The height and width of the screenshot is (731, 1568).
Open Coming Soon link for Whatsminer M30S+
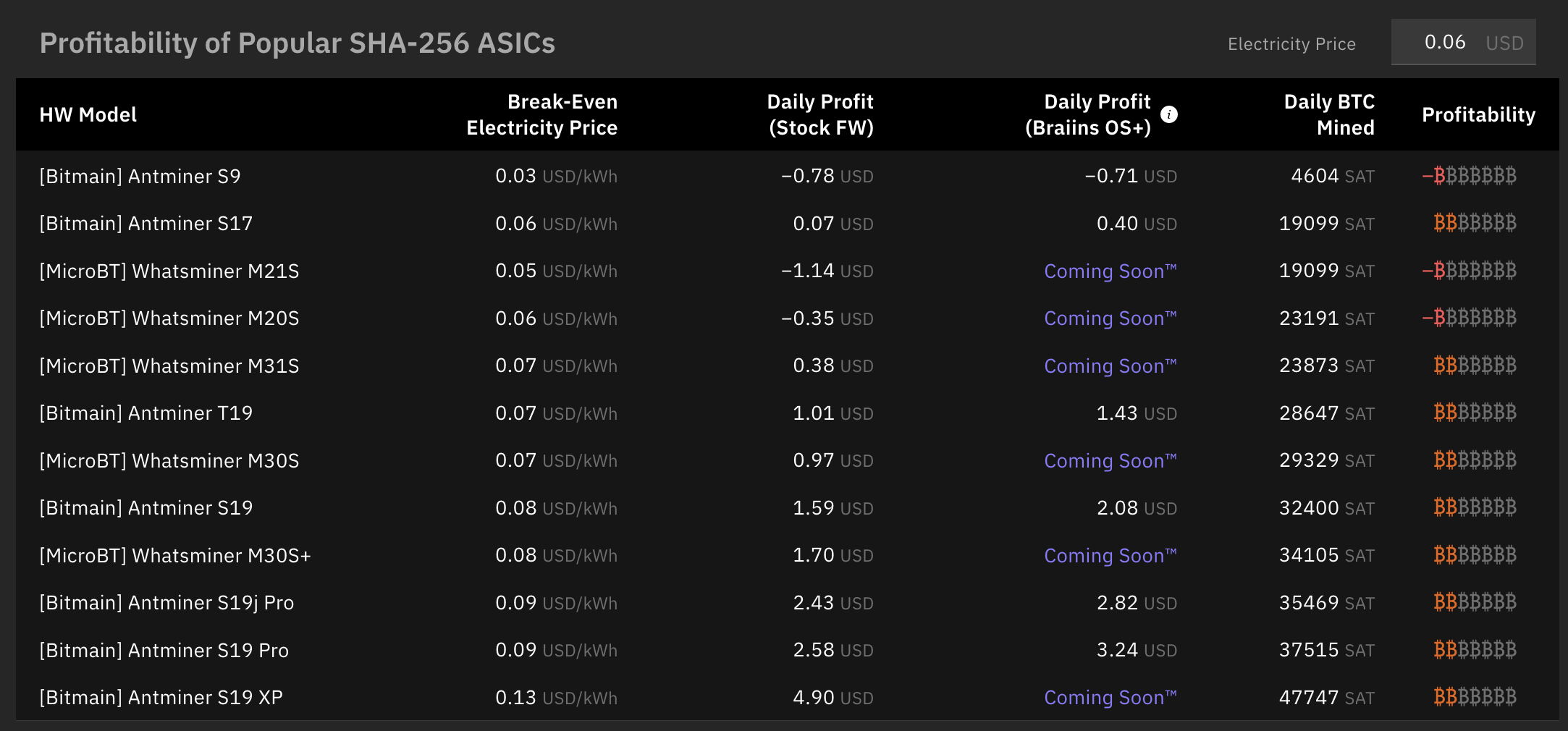point(1110,556)
